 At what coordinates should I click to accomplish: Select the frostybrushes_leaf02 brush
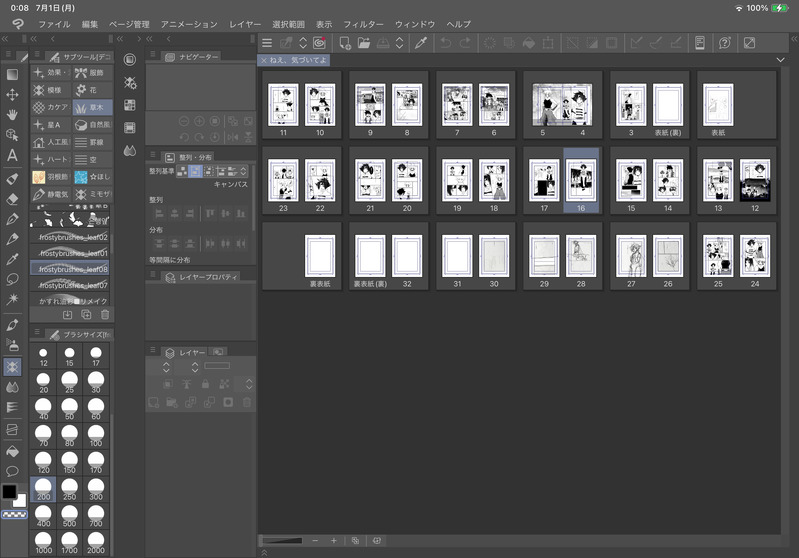(70, 237)
